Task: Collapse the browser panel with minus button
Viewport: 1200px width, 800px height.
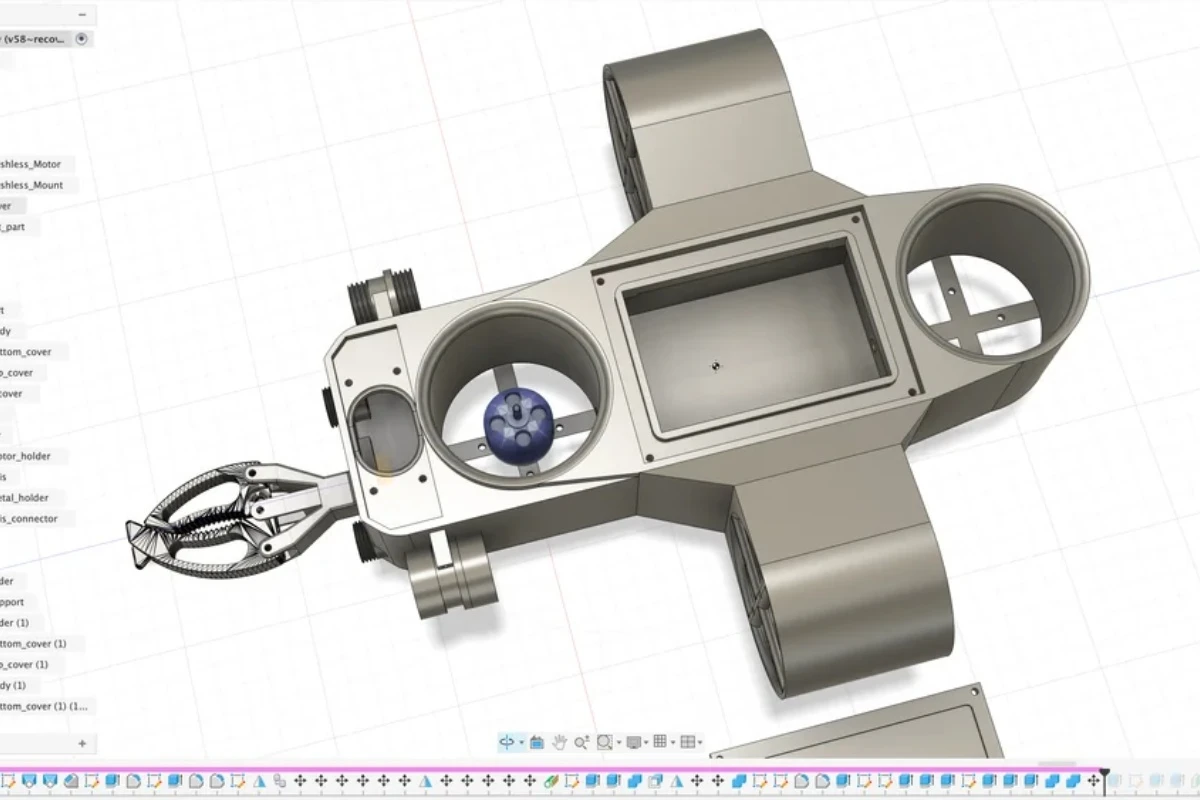Action: coord(82,15)
